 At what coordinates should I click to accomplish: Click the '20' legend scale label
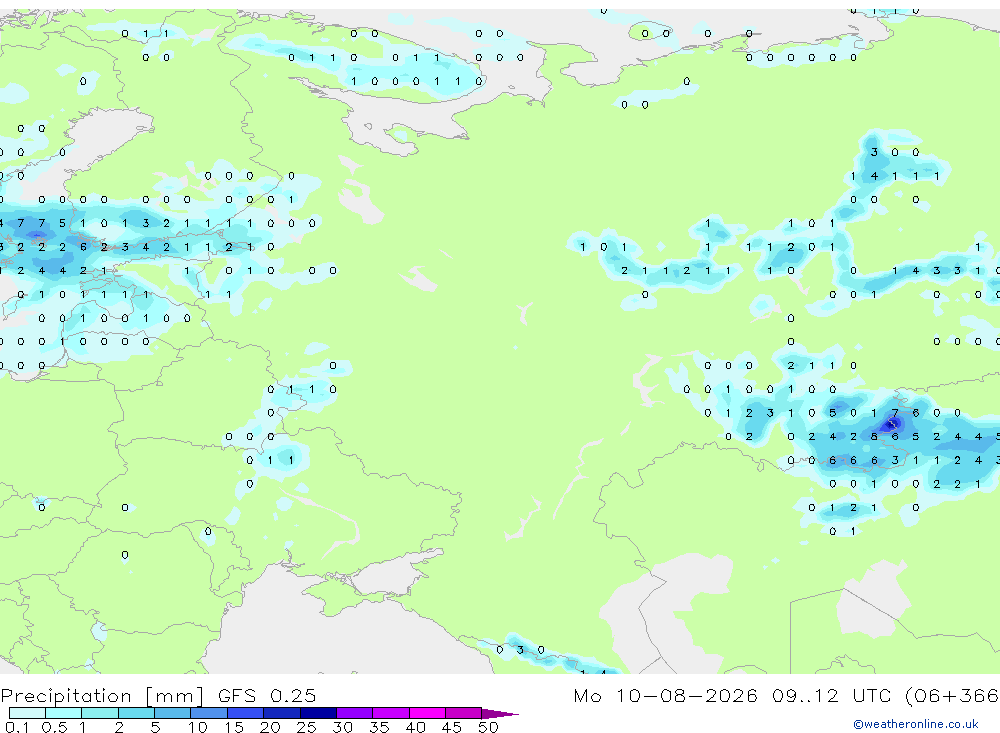tap(270, 727)
